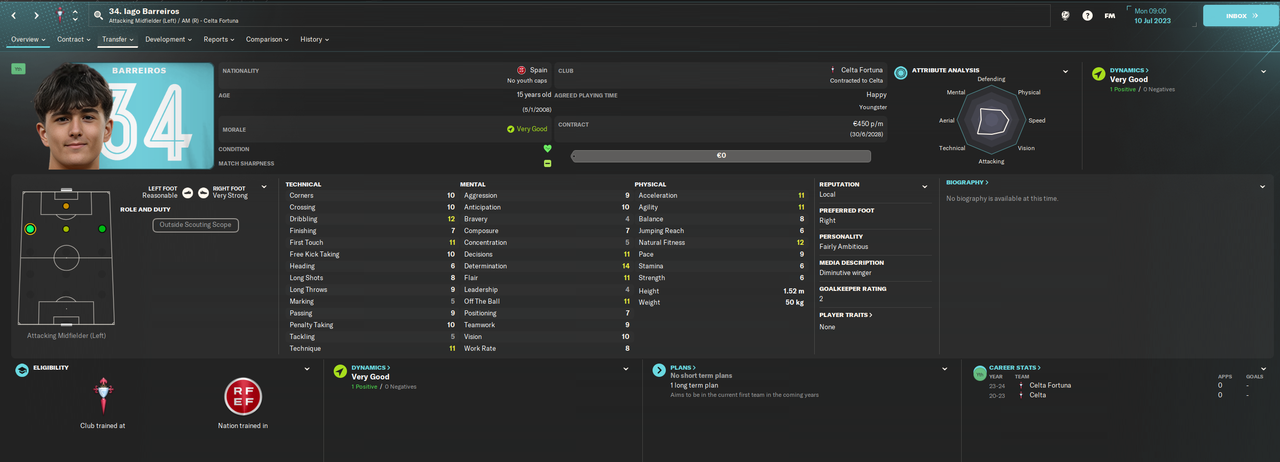Click the FM menu icon
The width and height of the screenshot is (1280, 462).
coord(1110,15)
